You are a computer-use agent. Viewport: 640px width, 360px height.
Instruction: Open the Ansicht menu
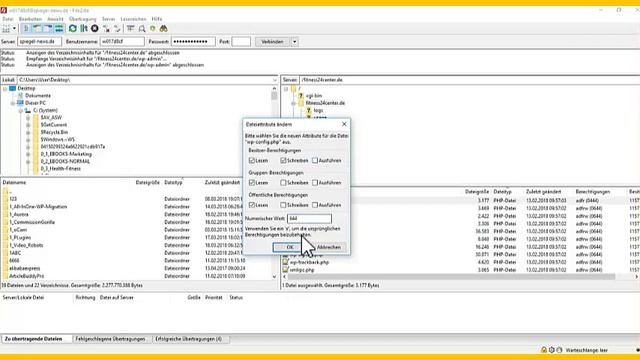(x=55, y=19)
